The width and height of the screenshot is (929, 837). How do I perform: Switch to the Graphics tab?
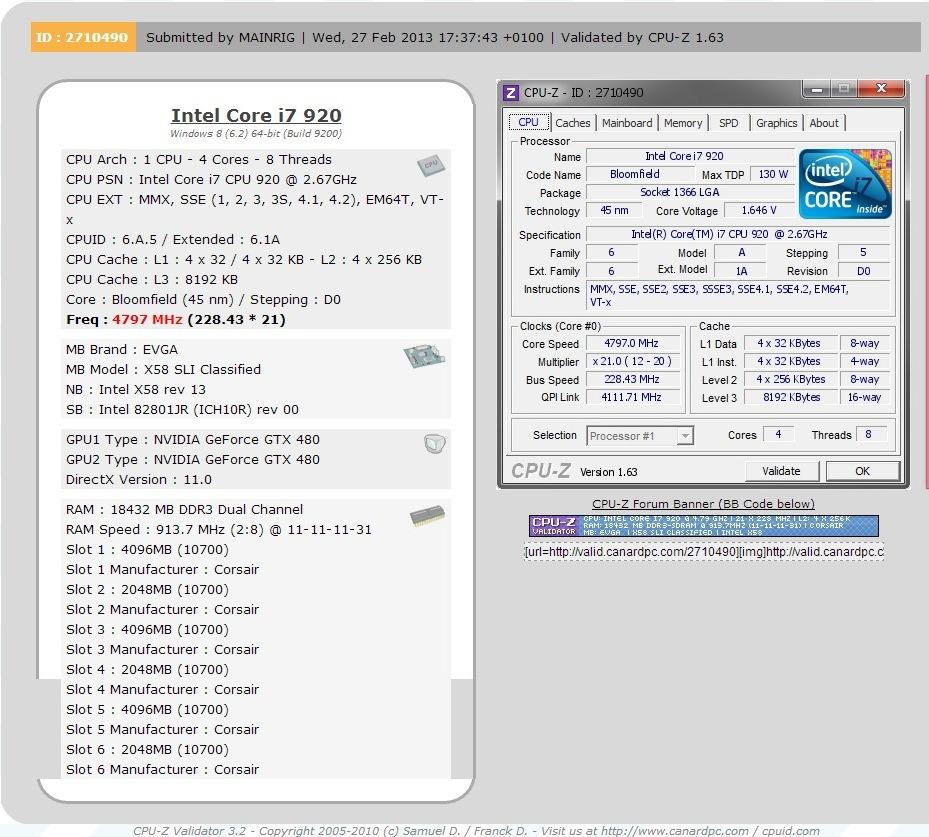(776, 123)
